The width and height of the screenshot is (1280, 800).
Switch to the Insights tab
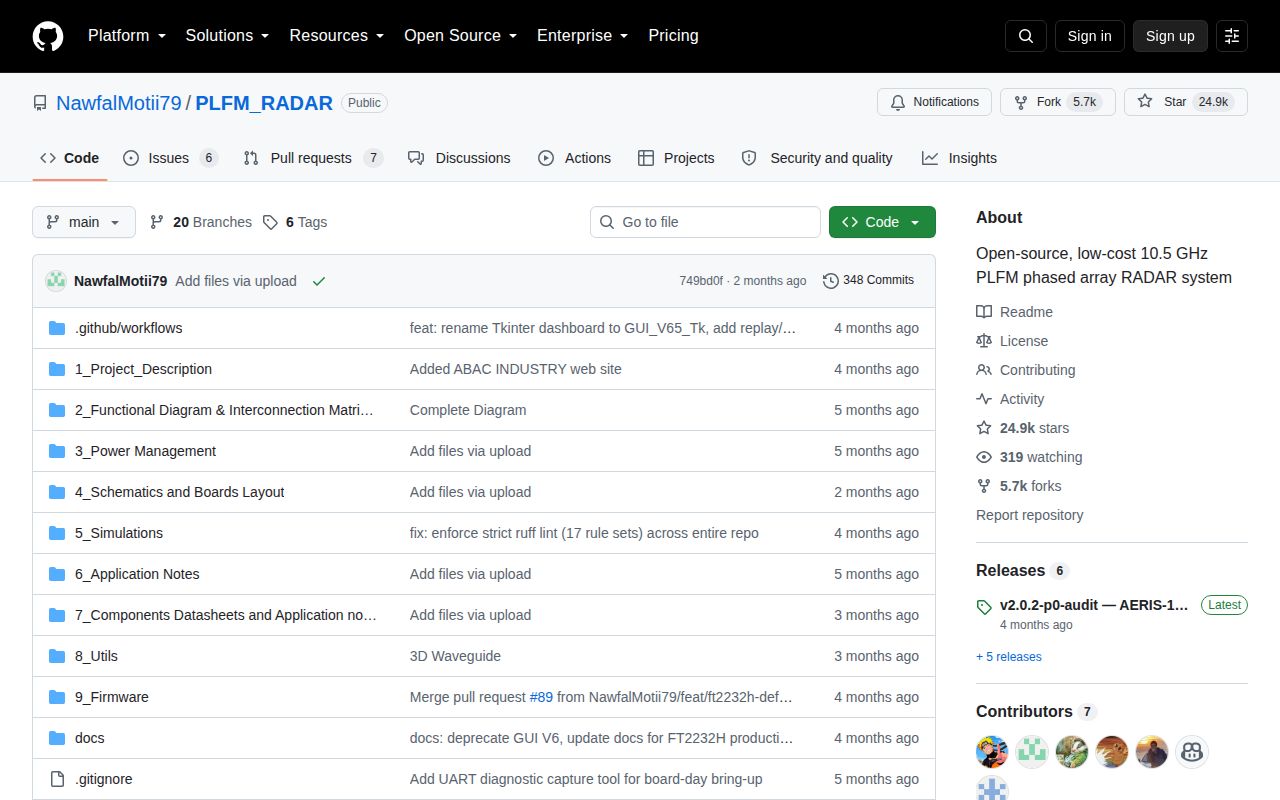(x=959, y=158)
